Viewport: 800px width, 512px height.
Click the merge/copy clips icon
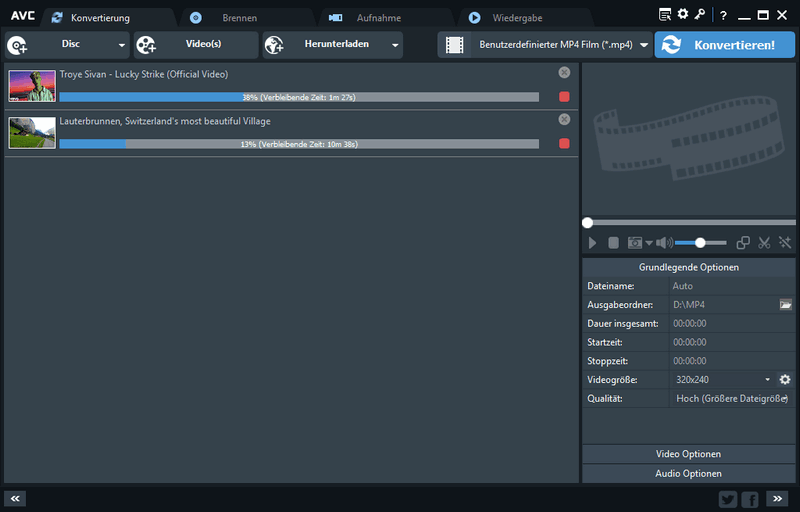(x=743, y=243)
